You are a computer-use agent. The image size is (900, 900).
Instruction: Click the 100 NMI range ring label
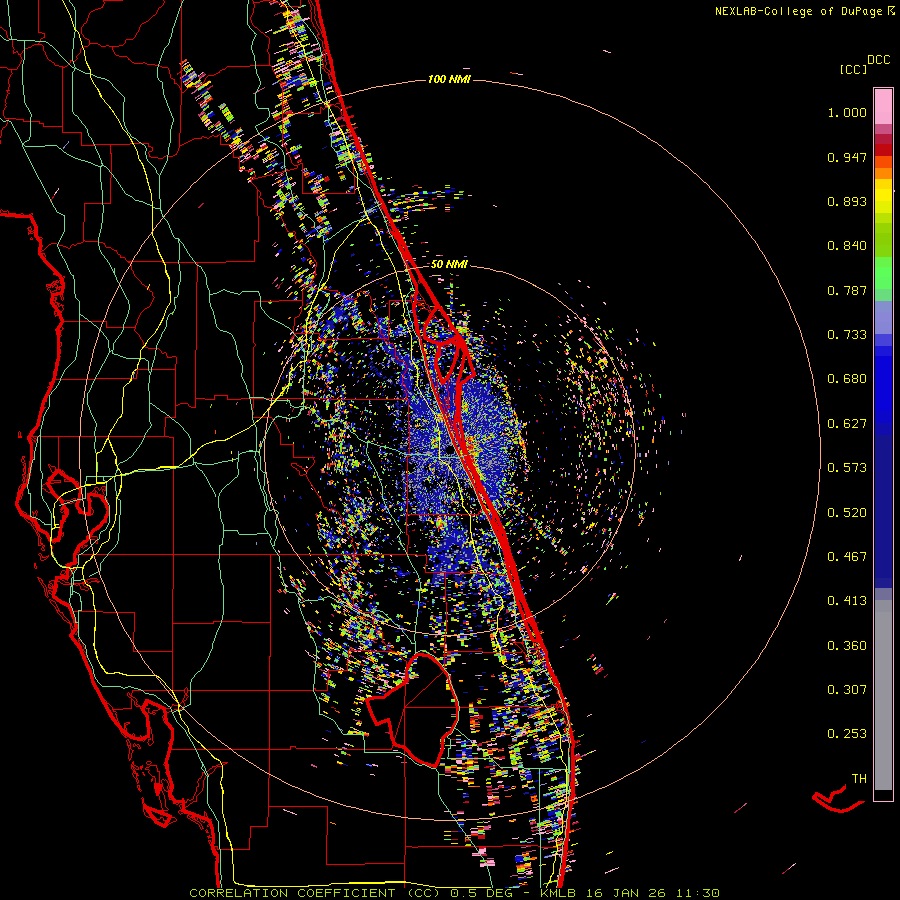(449, 79)
